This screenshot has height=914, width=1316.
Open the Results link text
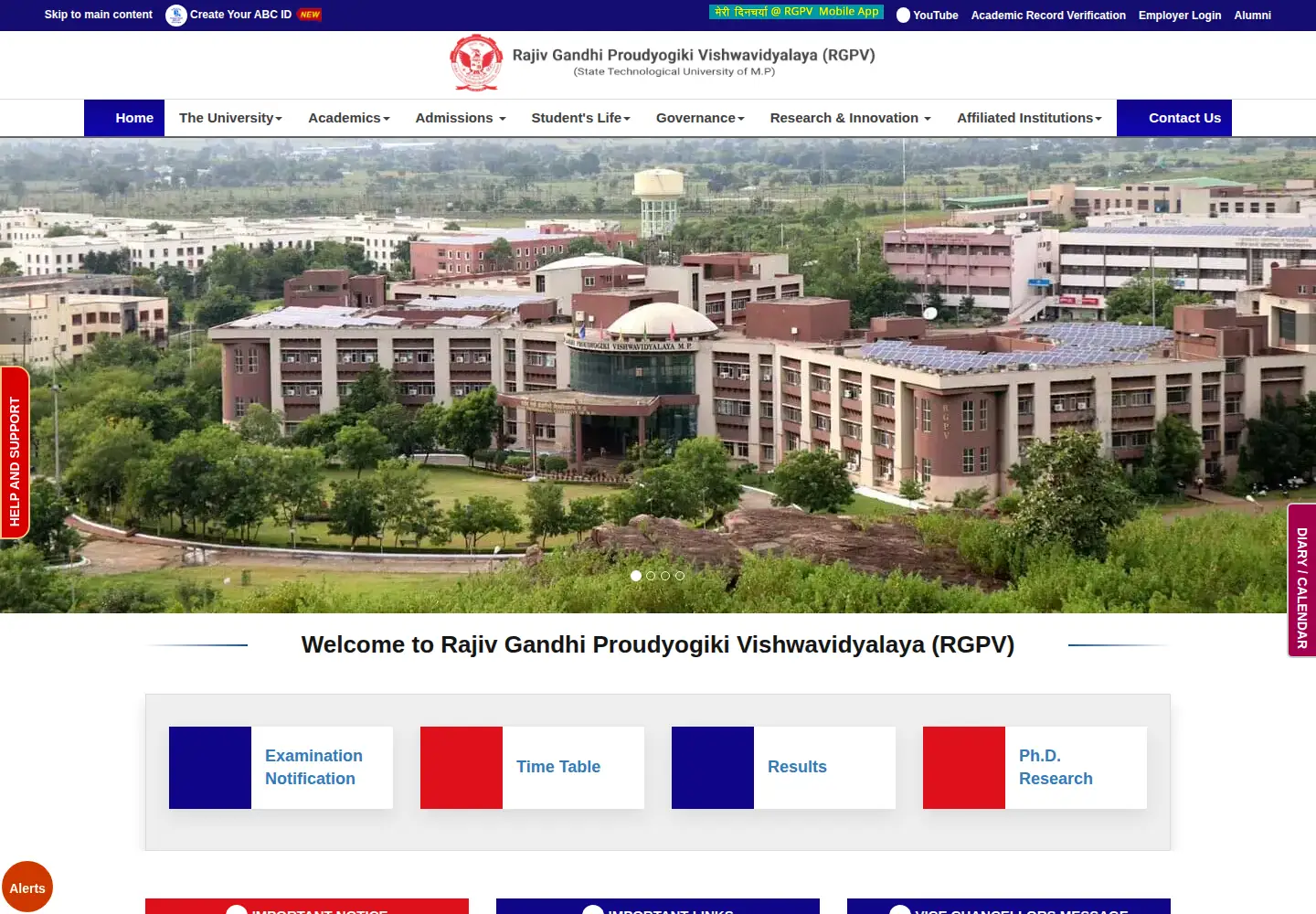(x=797, y=767)
